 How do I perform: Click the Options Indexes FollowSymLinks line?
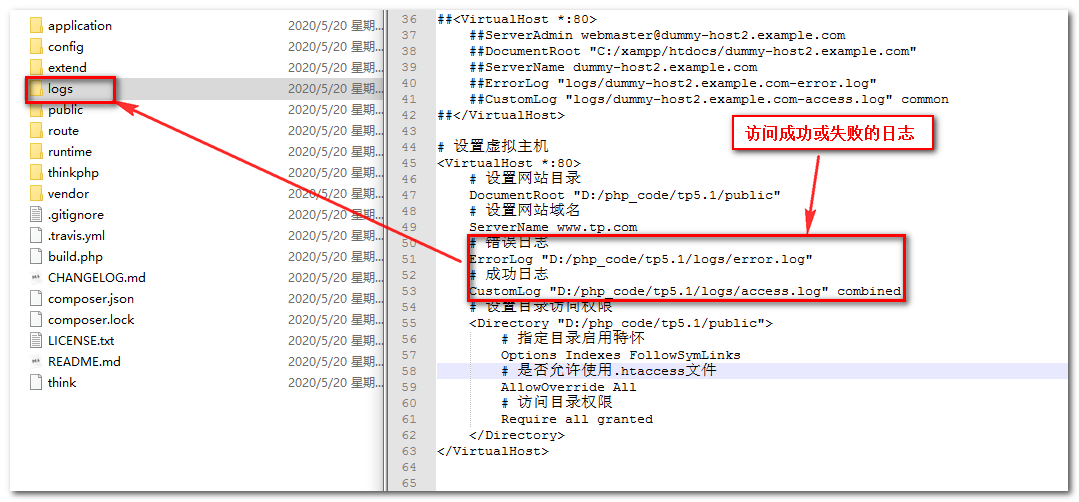(x=621, y=355)
